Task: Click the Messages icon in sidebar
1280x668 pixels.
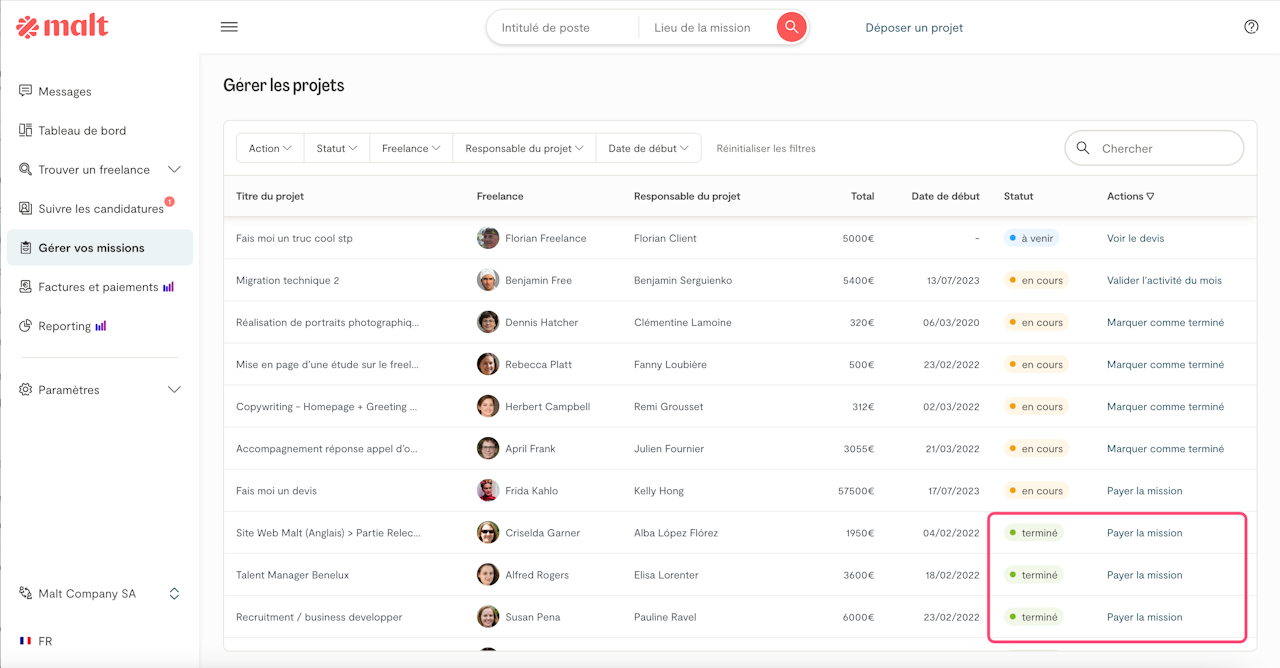Action: coord(26,91)
